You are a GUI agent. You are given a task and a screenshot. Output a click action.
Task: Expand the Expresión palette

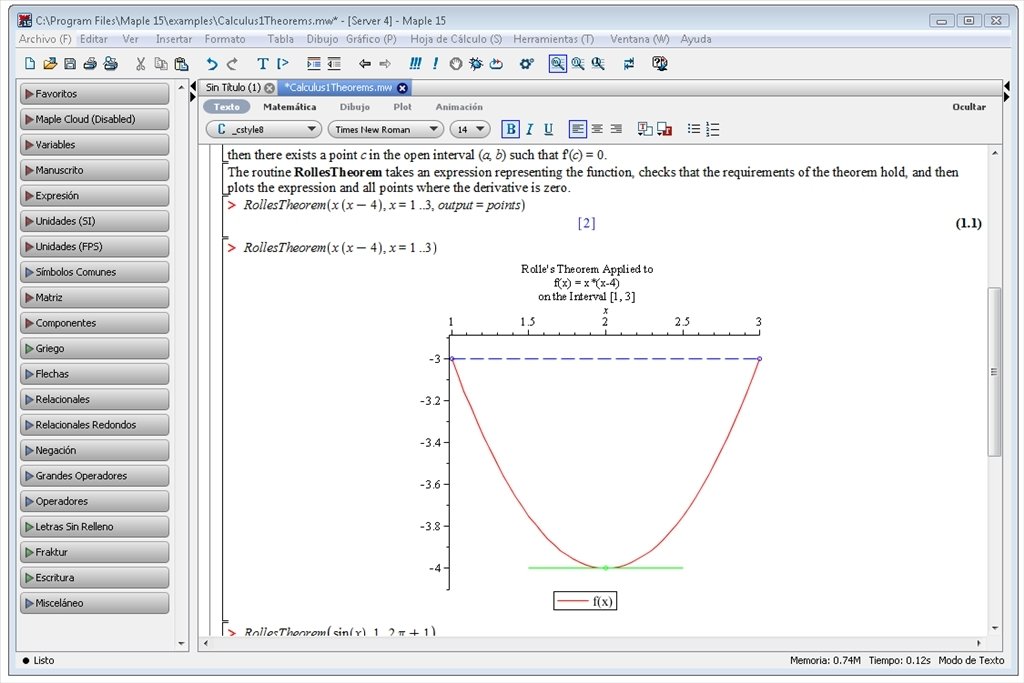point(95,195)
